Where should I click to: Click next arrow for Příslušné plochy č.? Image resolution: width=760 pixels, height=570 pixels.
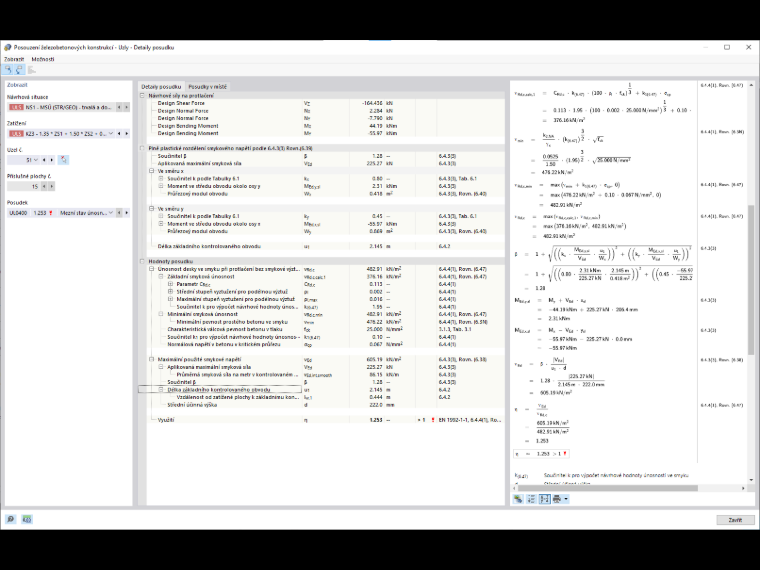[51, 186]
